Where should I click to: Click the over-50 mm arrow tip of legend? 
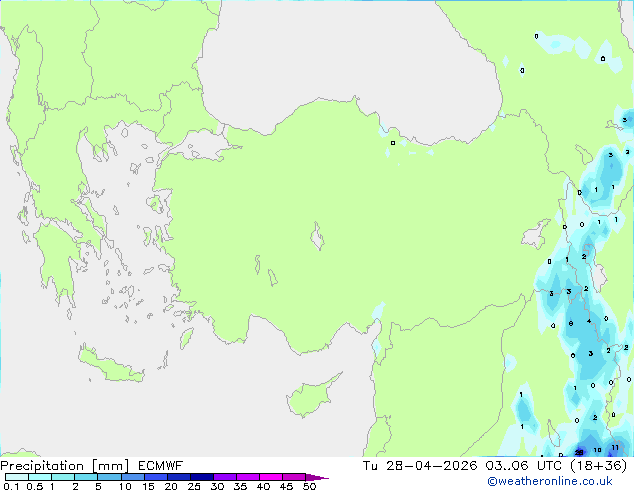pos(317,477)
